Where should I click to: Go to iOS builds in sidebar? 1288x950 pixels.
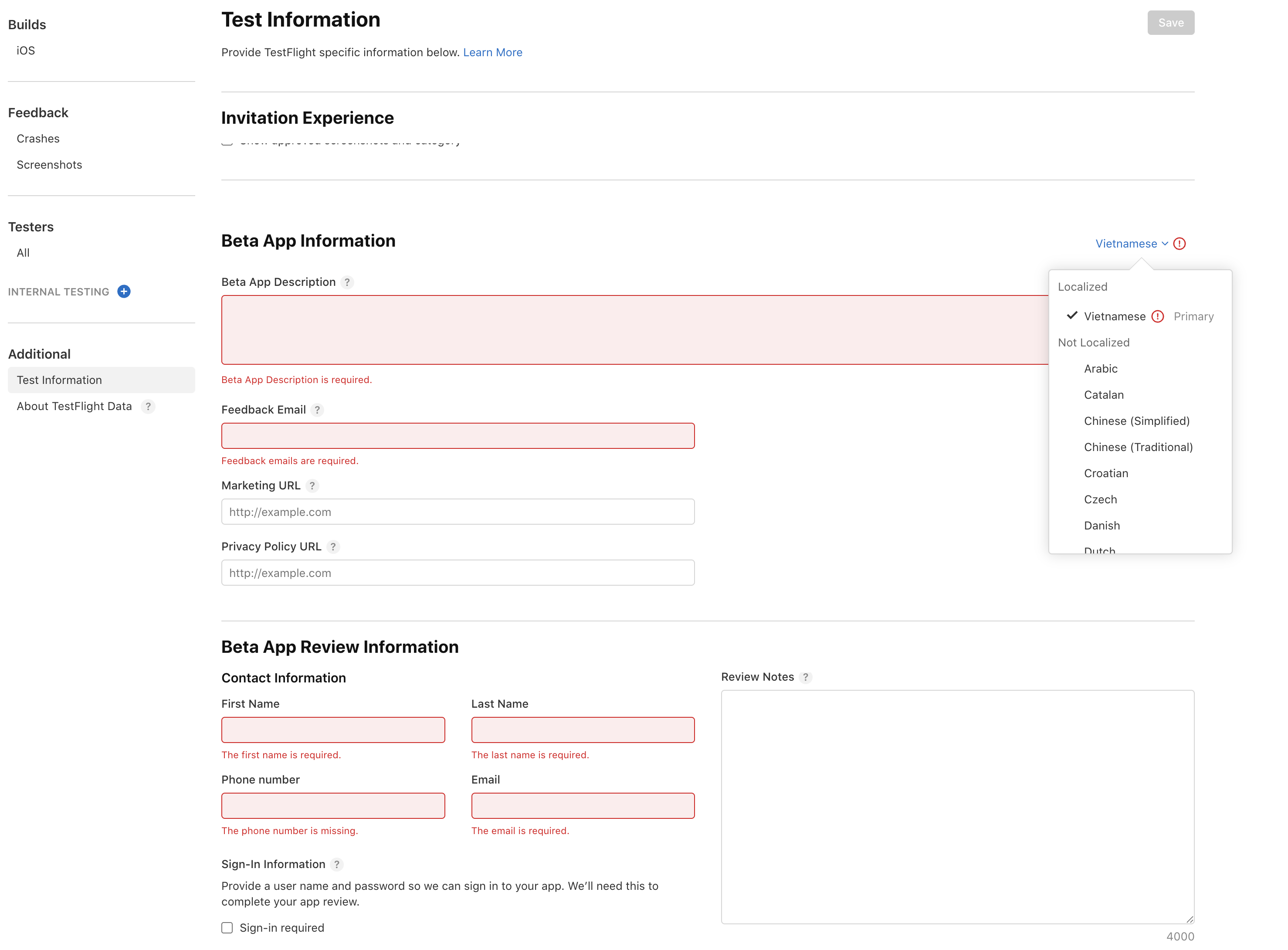(26, 51)
